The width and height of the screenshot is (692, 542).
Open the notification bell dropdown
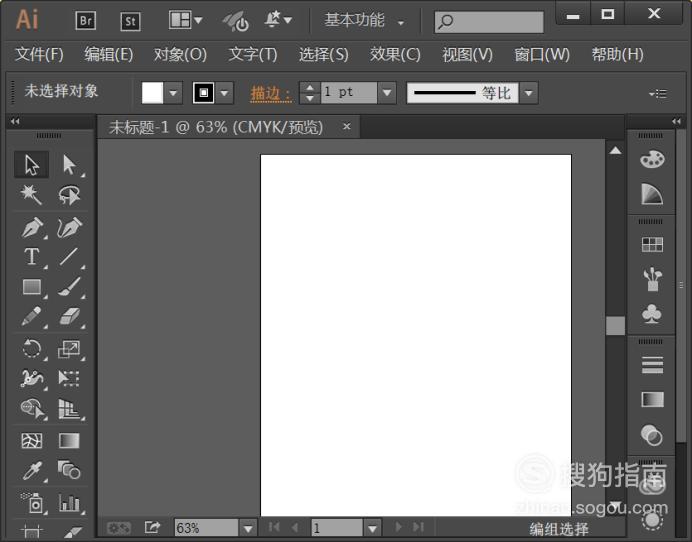[x=278, y=20]
